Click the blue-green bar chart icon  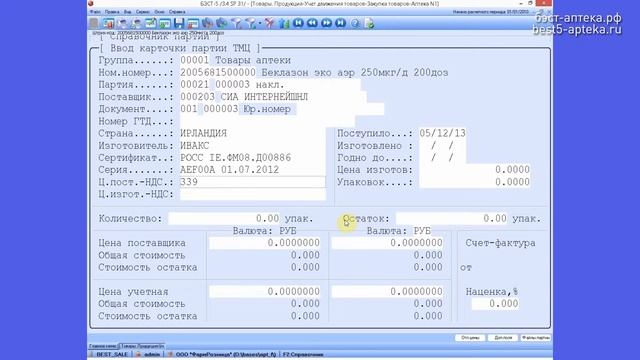(x=284, y=23)
